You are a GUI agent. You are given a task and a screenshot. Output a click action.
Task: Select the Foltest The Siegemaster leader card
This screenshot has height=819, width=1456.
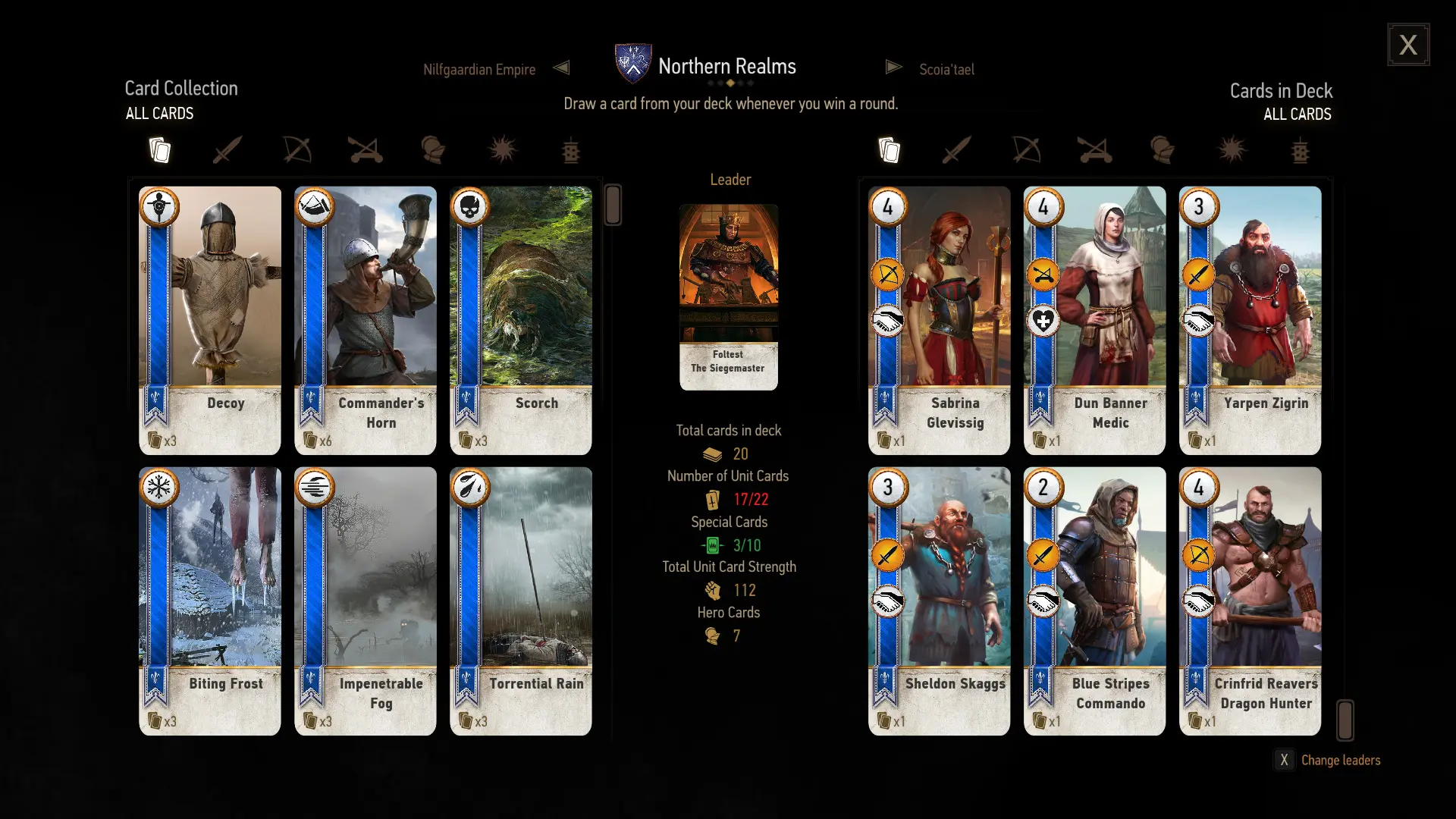[729, 297]
